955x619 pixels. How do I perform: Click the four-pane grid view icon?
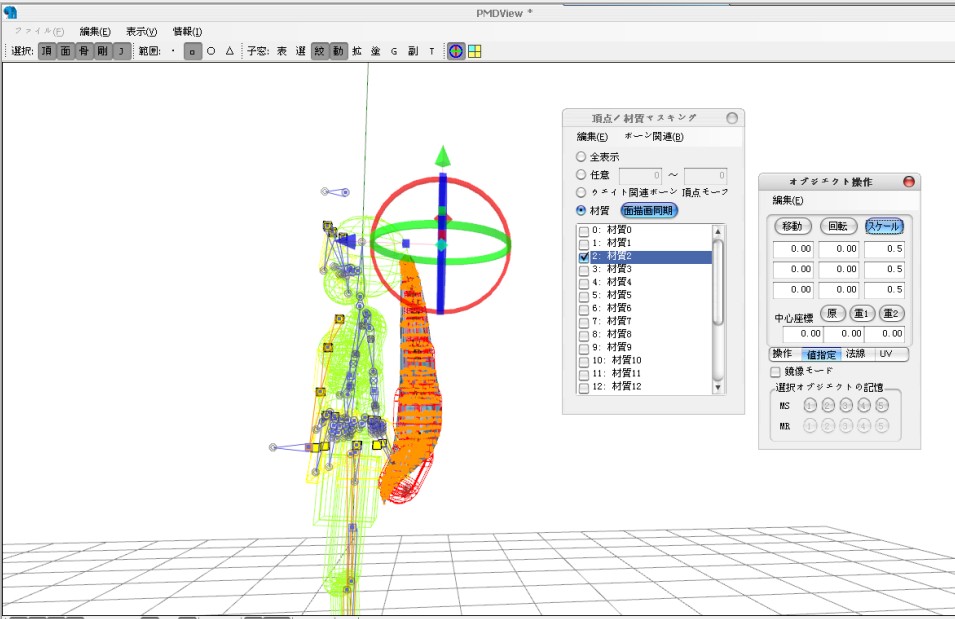[x=474, y=51]
